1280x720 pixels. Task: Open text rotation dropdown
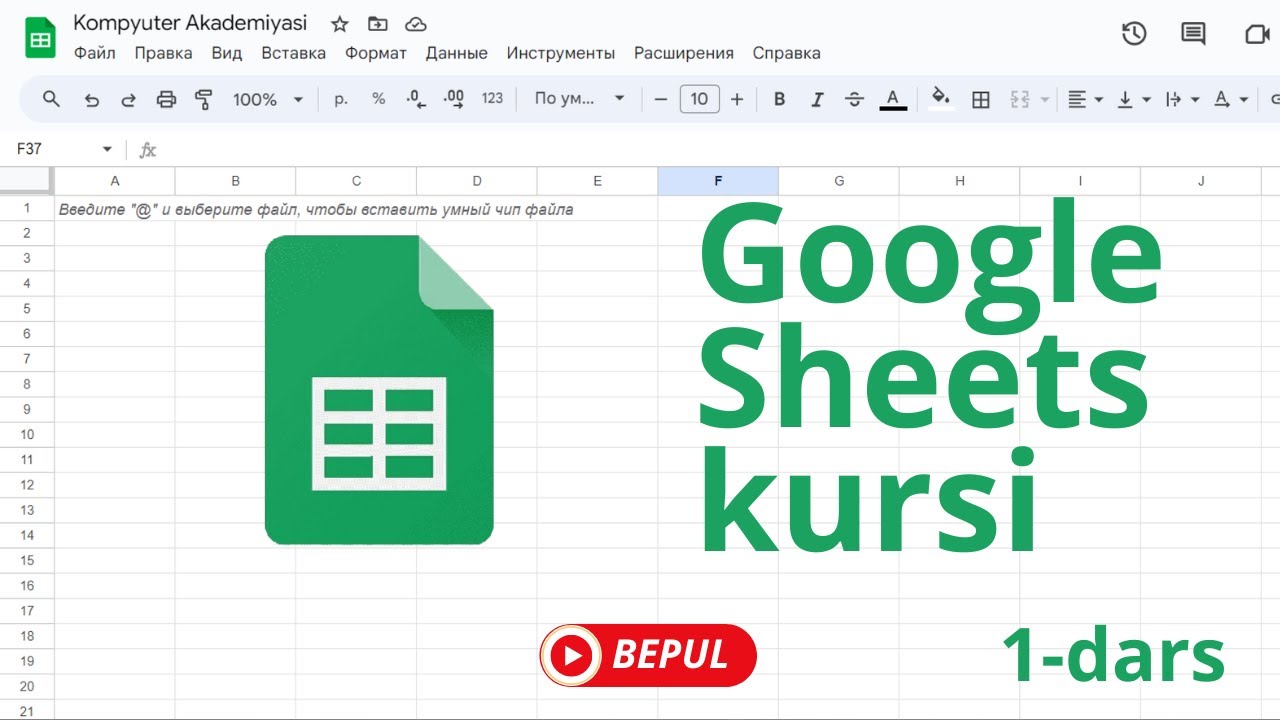[x=1230, y=99]
